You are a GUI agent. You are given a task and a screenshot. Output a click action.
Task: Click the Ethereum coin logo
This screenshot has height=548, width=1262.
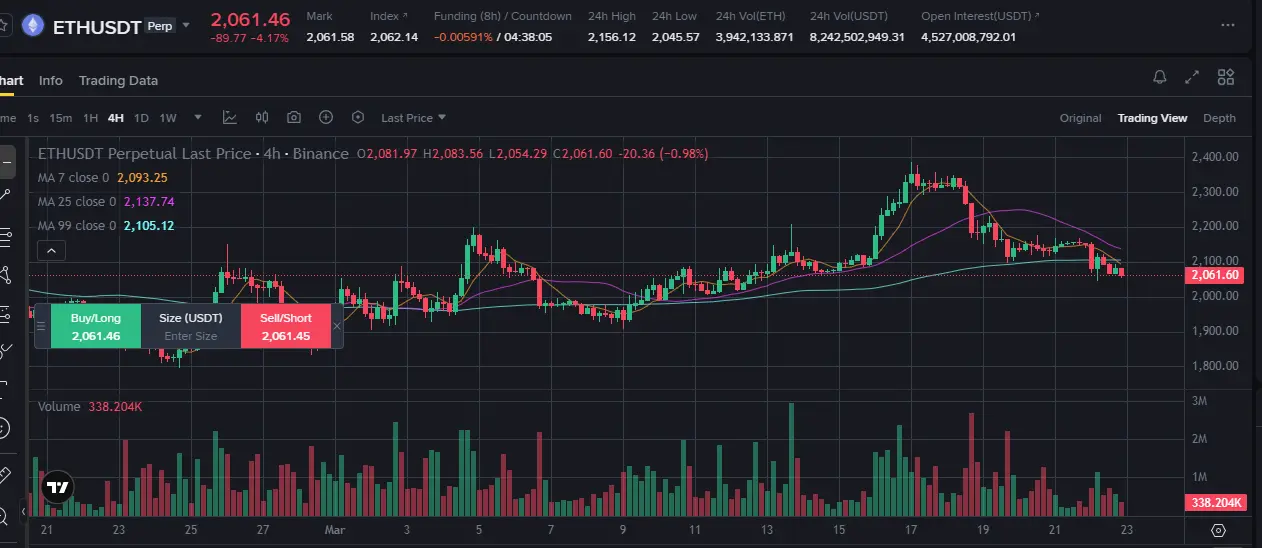(32, 25)
